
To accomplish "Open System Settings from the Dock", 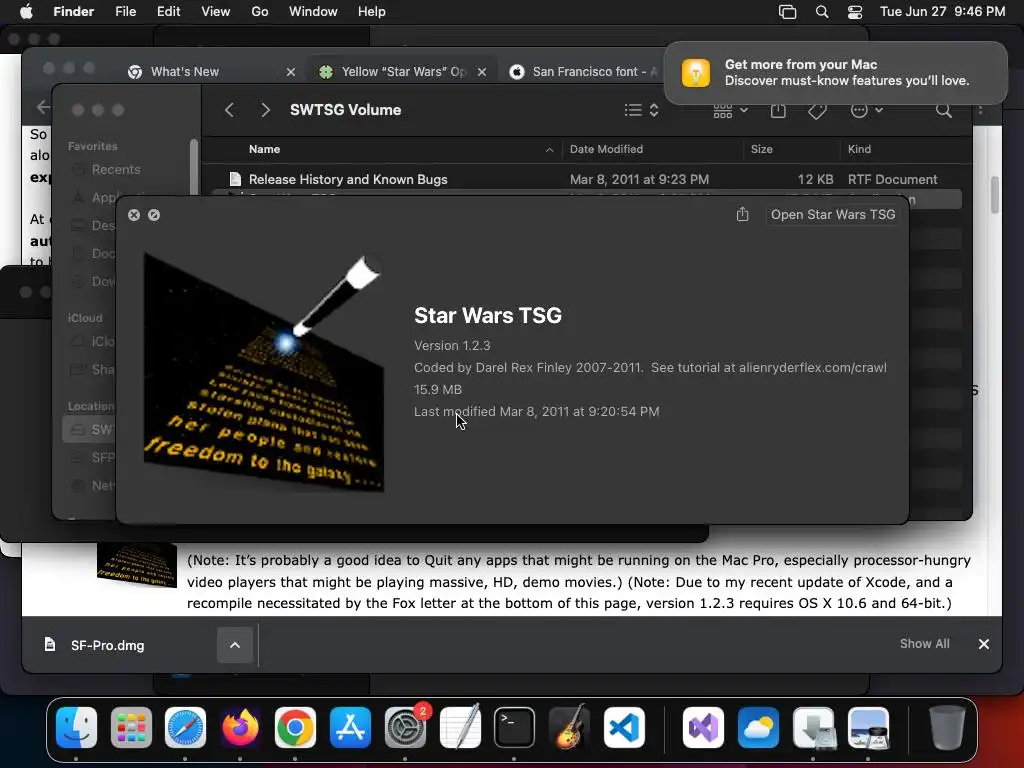I will (405, 728).
